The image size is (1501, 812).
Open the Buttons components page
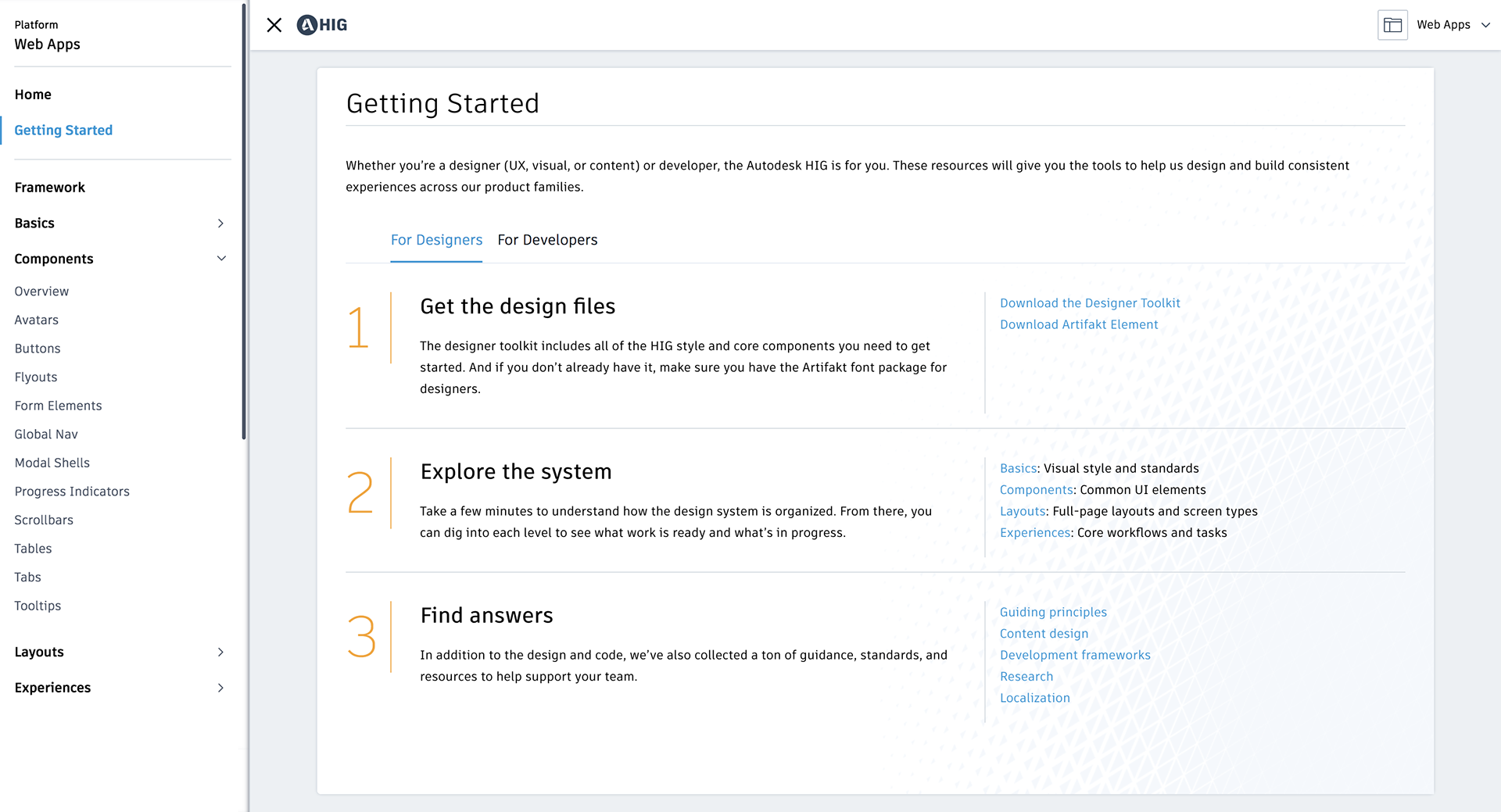tap(38, 349)
